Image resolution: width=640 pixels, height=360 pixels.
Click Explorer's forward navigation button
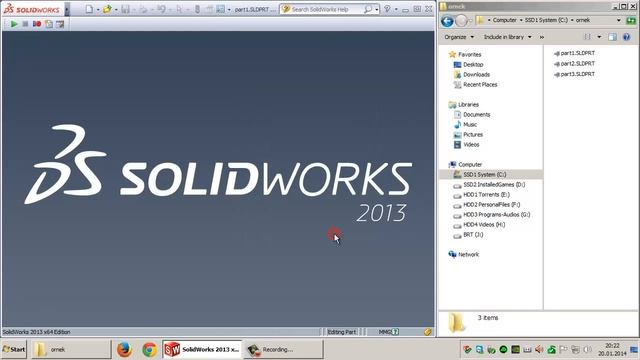click(461, 20)
